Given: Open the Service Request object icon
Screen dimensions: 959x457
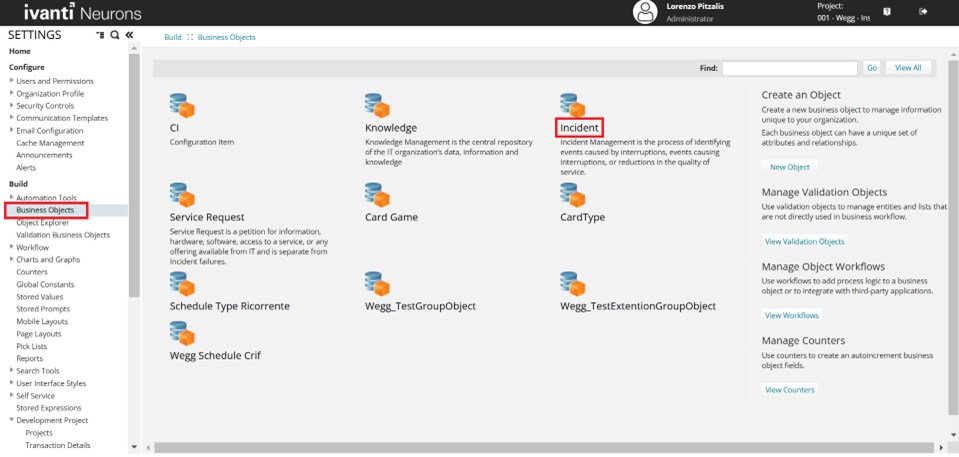Looking at the screenshot, I should click(182, 195).
